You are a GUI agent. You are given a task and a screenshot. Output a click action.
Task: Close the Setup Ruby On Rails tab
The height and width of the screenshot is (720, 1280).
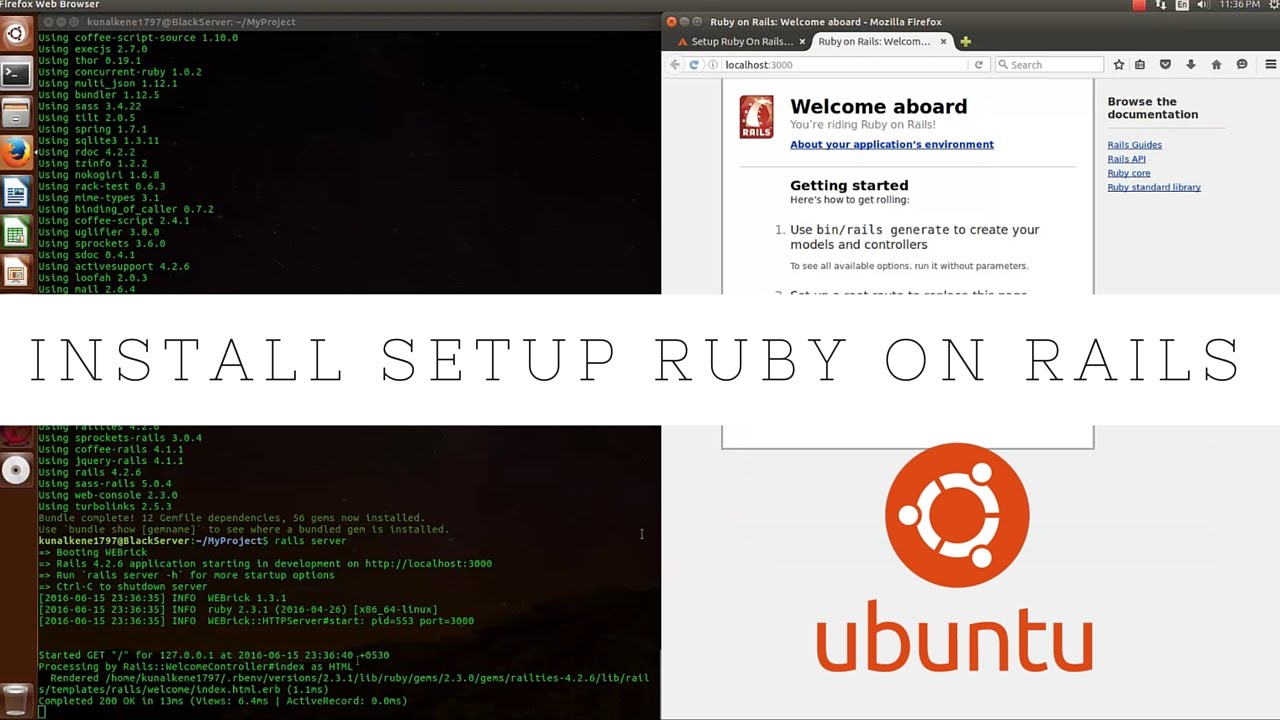(802, 42)
